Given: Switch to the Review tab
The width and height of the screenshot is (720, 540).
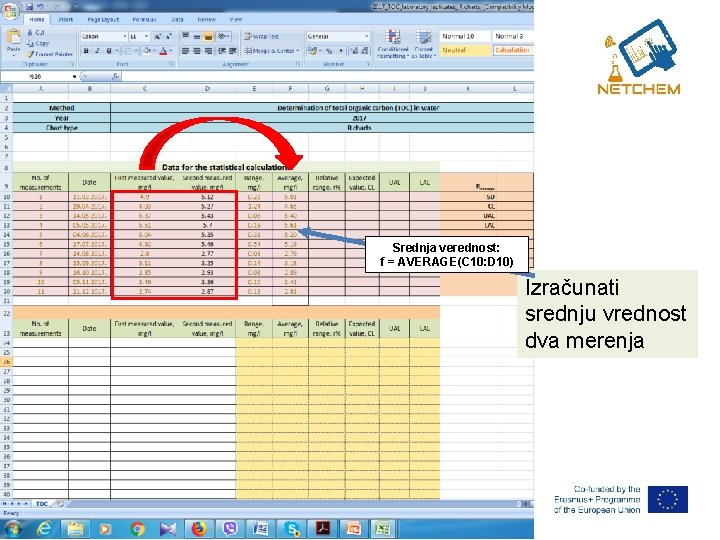Looking at the screenshot, I should [x=206, y=20].
